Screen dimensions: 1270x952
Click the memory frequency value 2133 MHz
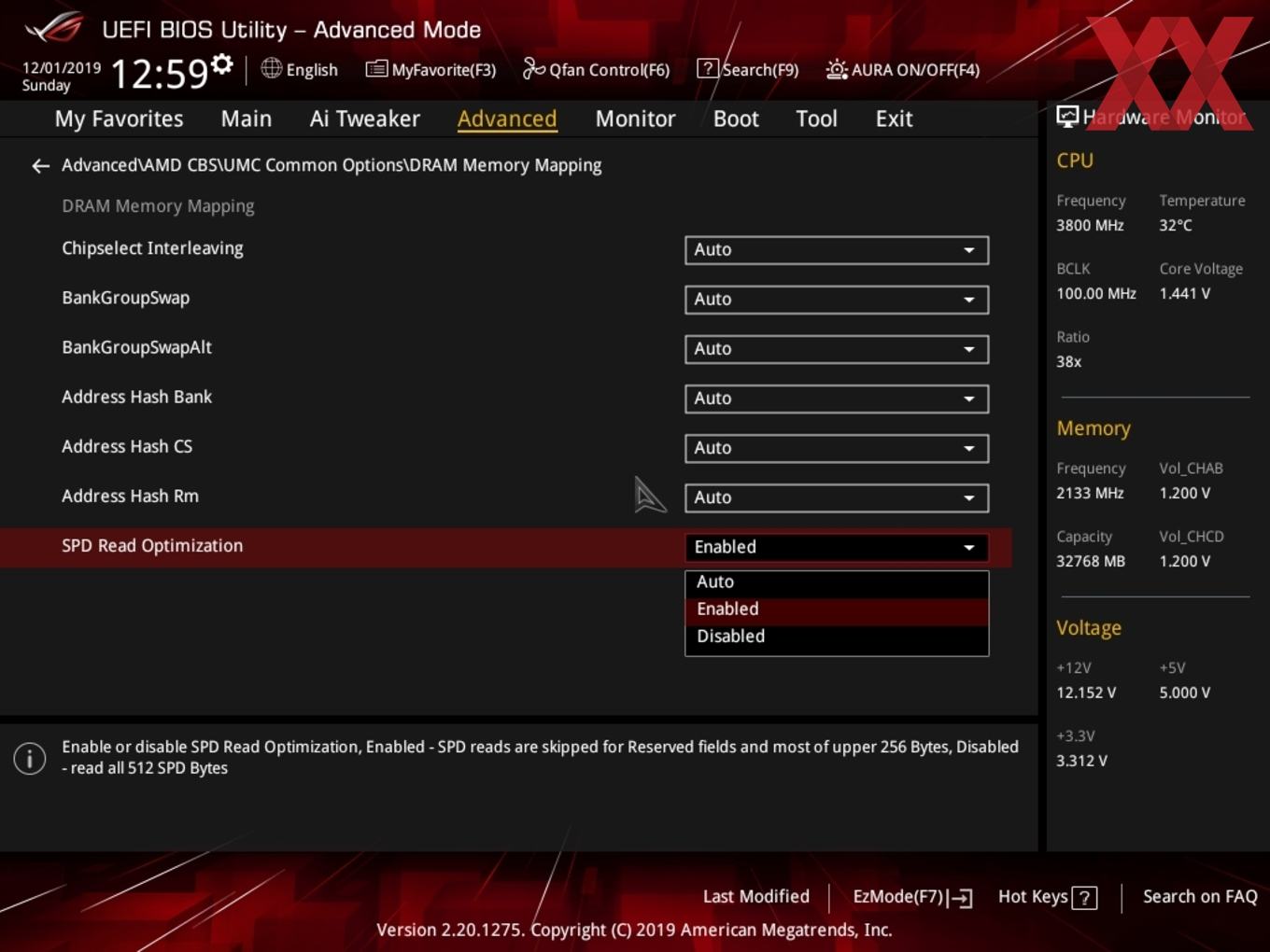1090,493
